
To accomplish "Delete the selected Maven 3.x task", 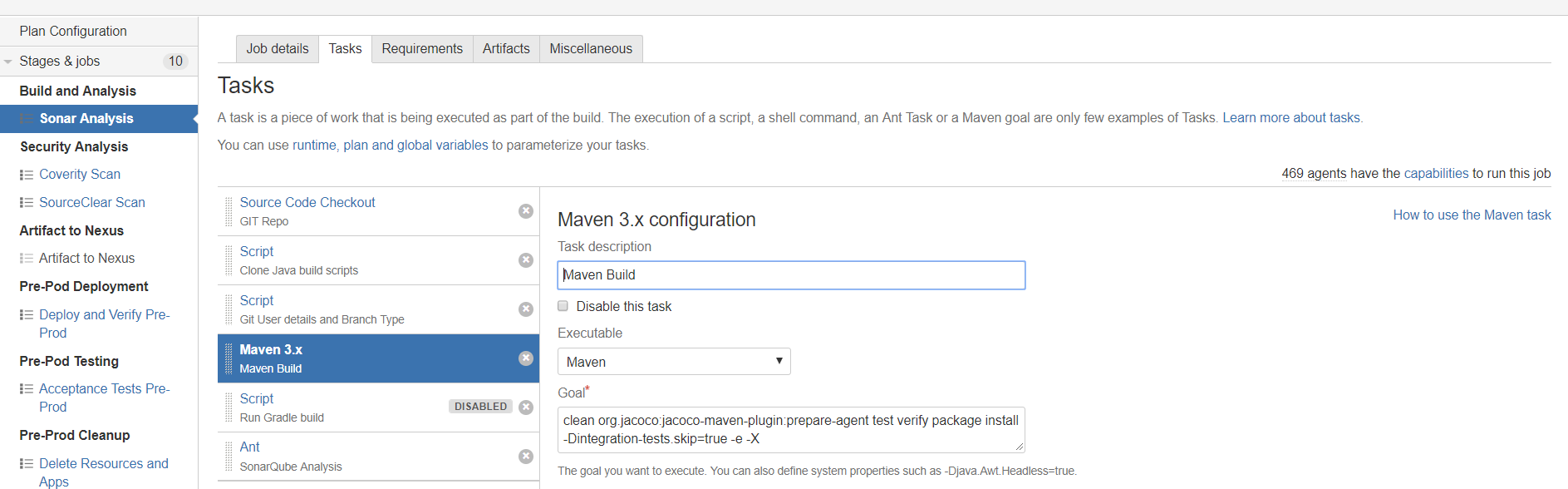I will [x=526, y=358].
